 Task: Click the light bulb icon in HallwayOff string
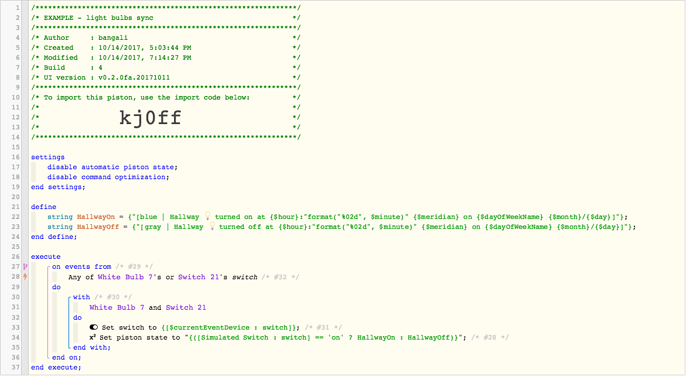212,227
